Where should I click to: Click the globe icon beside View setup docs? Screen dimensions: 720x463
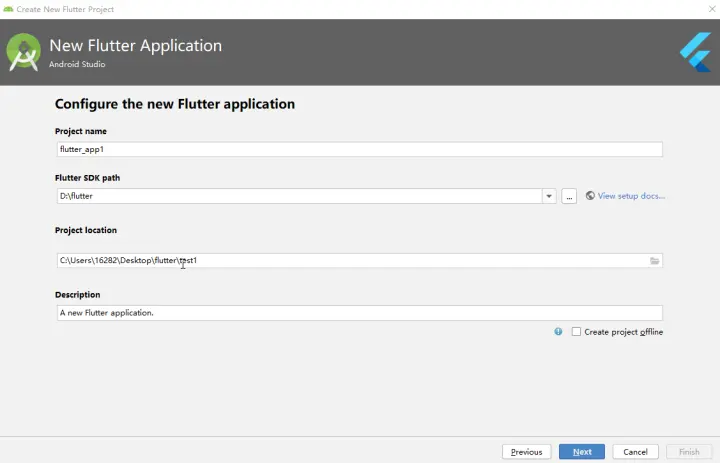coord(590,196)
